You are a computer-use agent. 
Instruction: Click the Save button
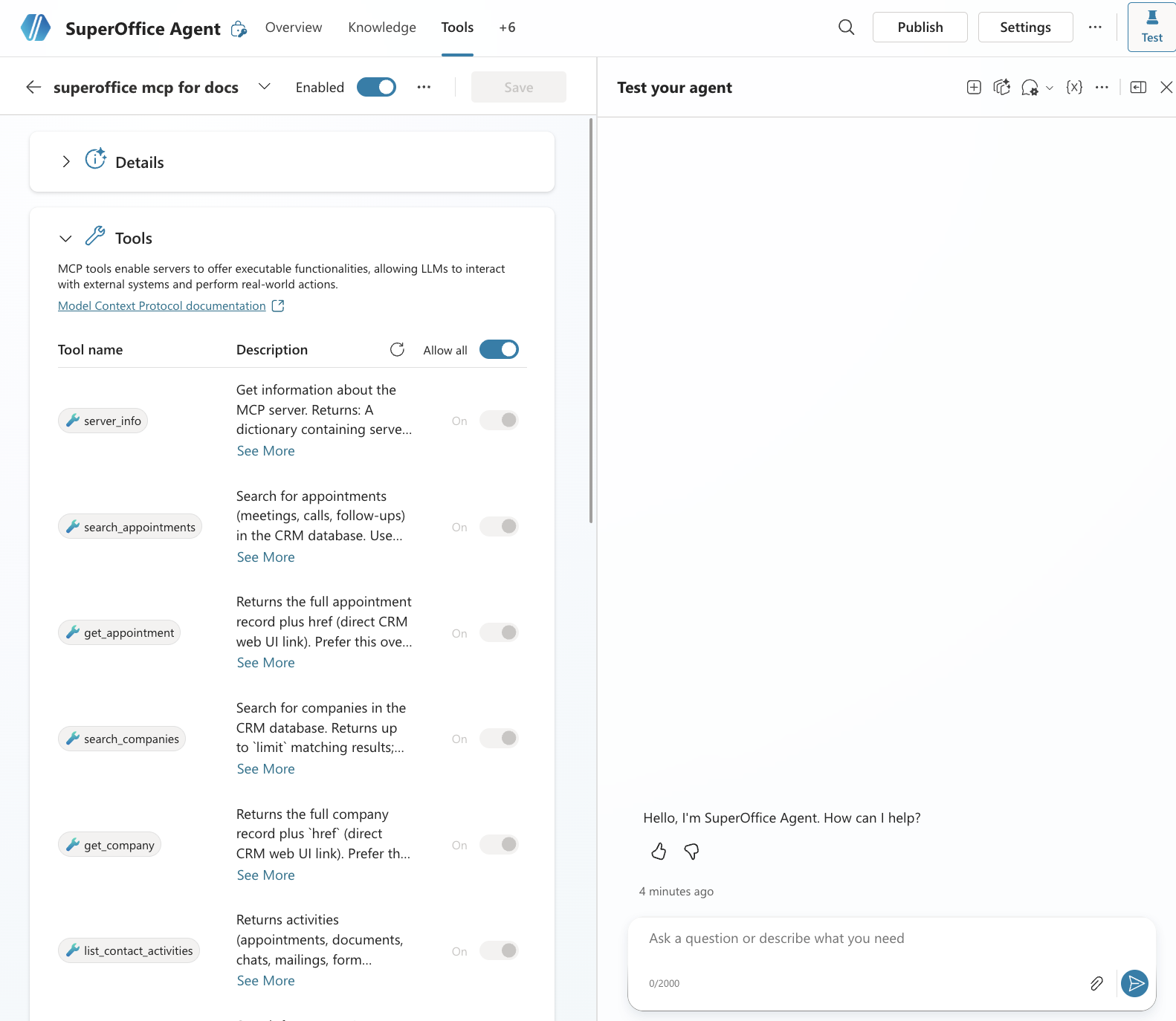(518, 87)
